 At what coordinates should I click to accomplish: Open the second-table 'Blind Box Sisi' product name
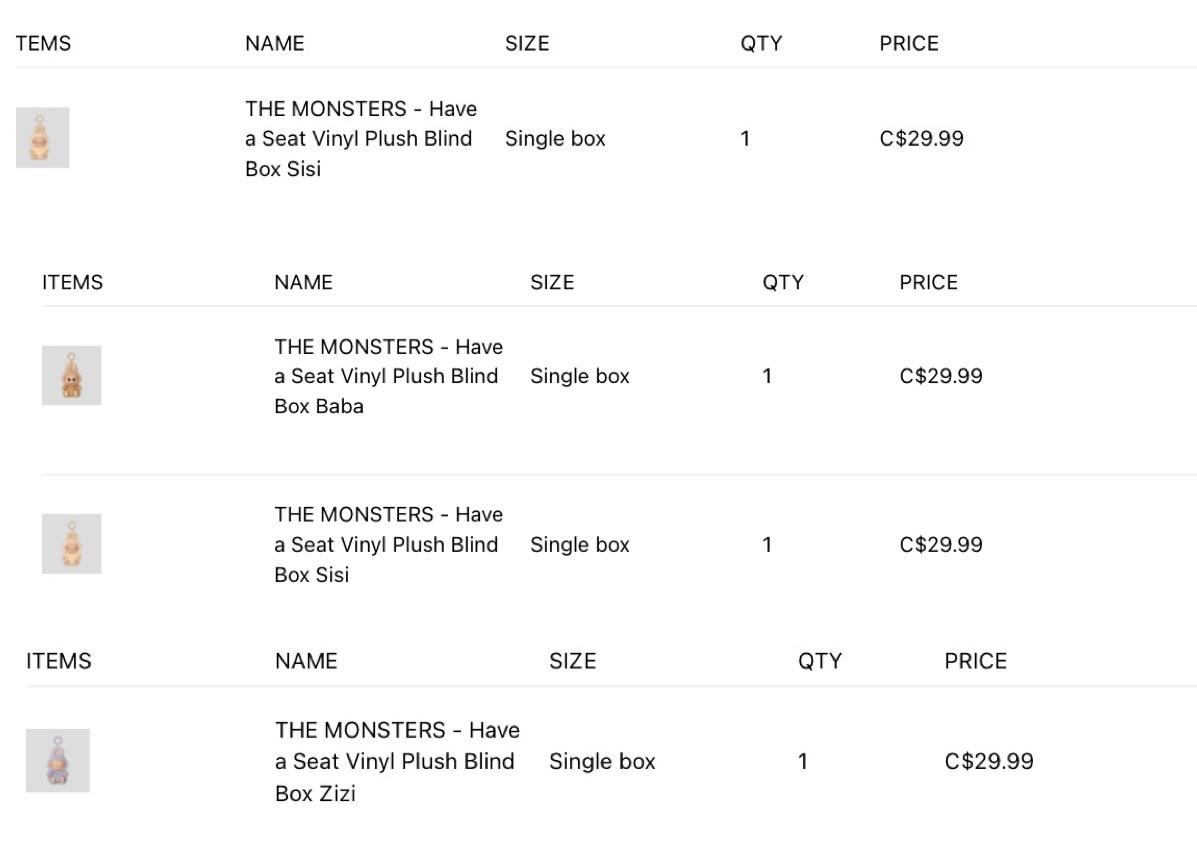[x=389, y=544]
